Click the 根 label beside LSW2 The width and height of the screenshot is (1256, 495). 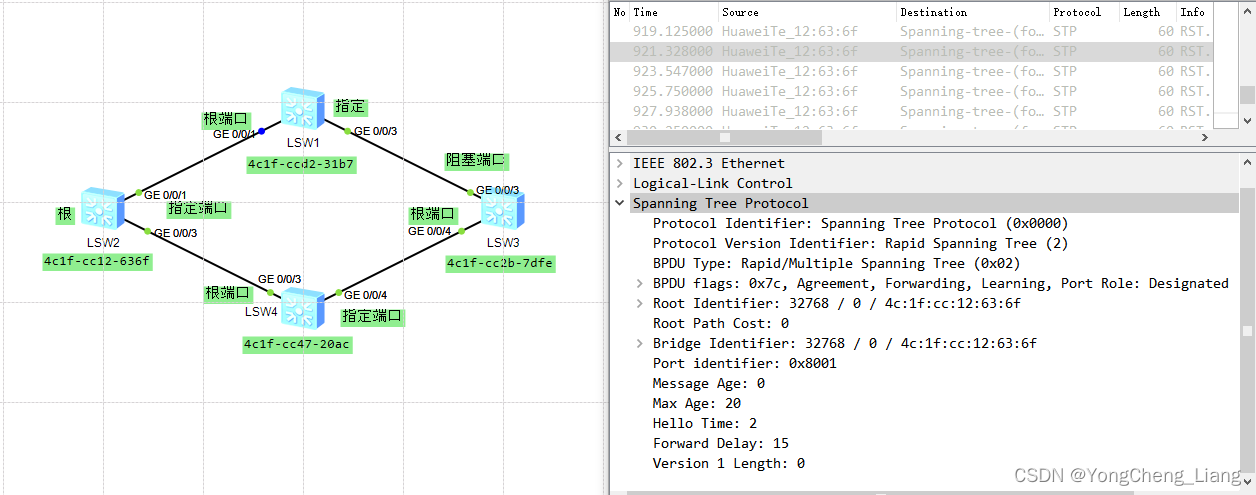point(64,215)
